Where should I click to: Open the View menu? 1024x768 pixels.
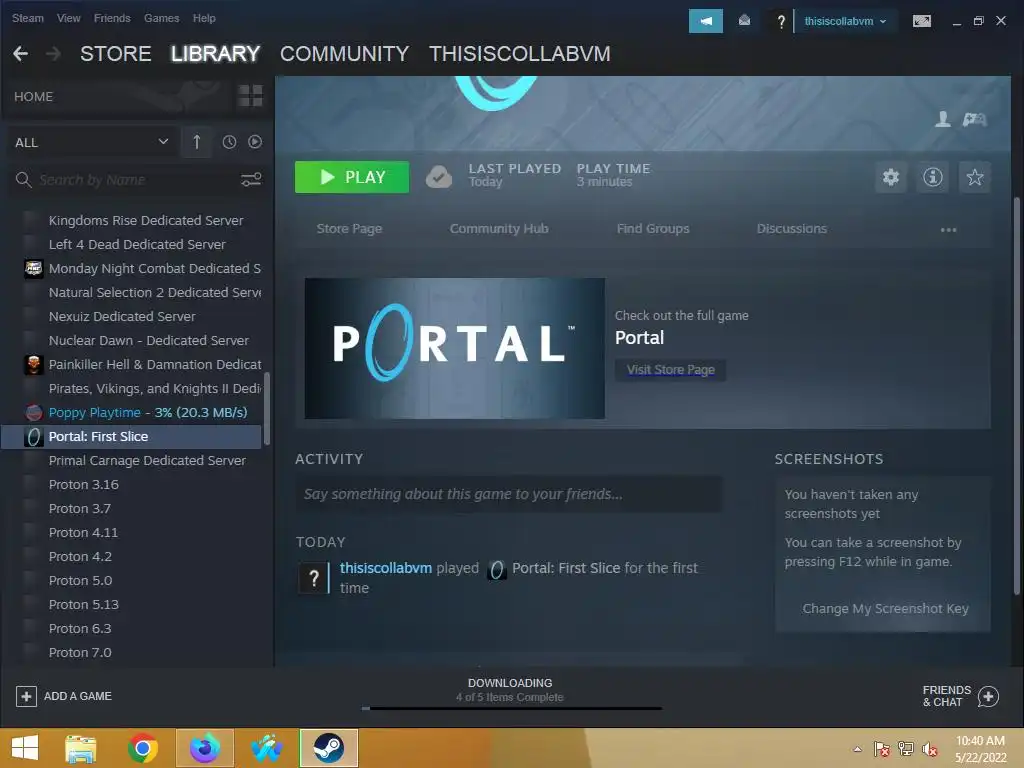[x=69, y=18]
